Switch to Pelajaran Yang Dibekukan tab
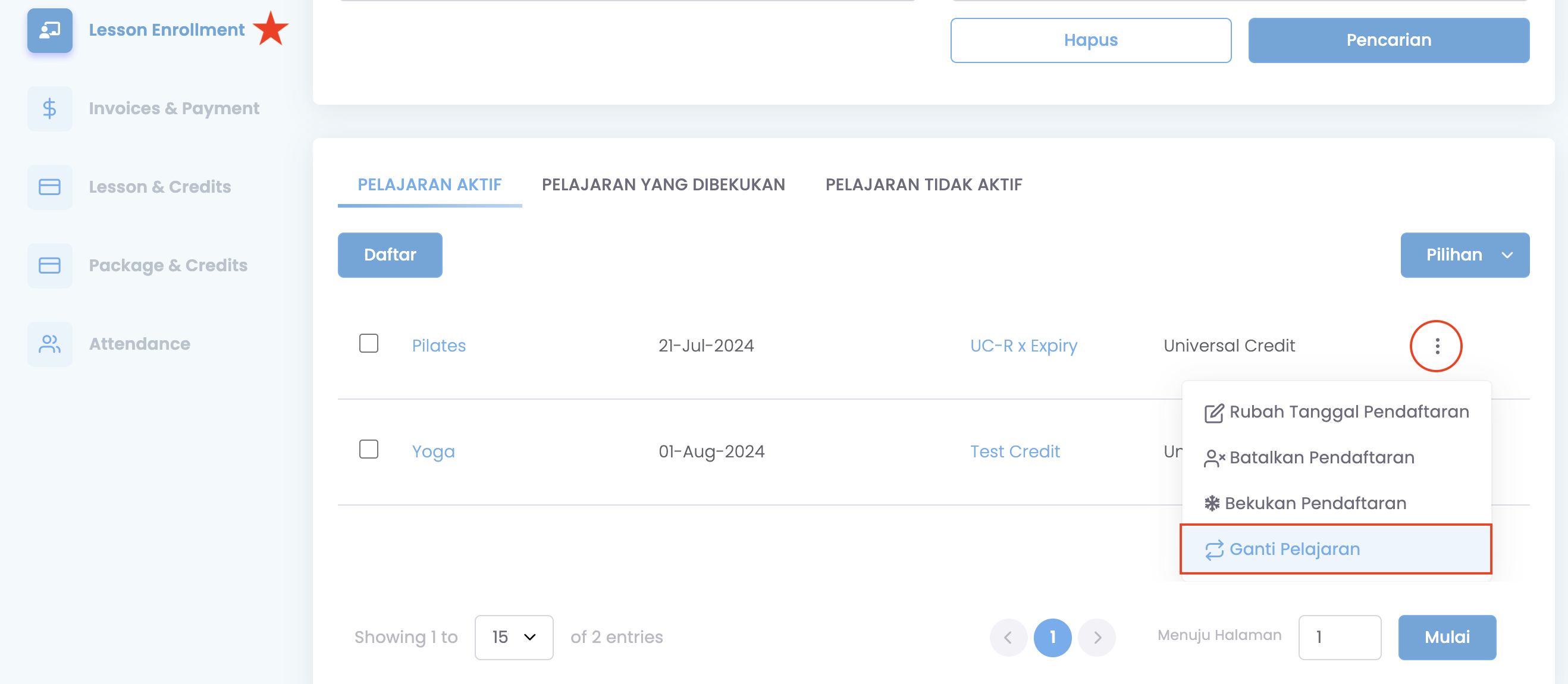The image size is (1568, 684). pyautogui.click(x=663, y=184)
